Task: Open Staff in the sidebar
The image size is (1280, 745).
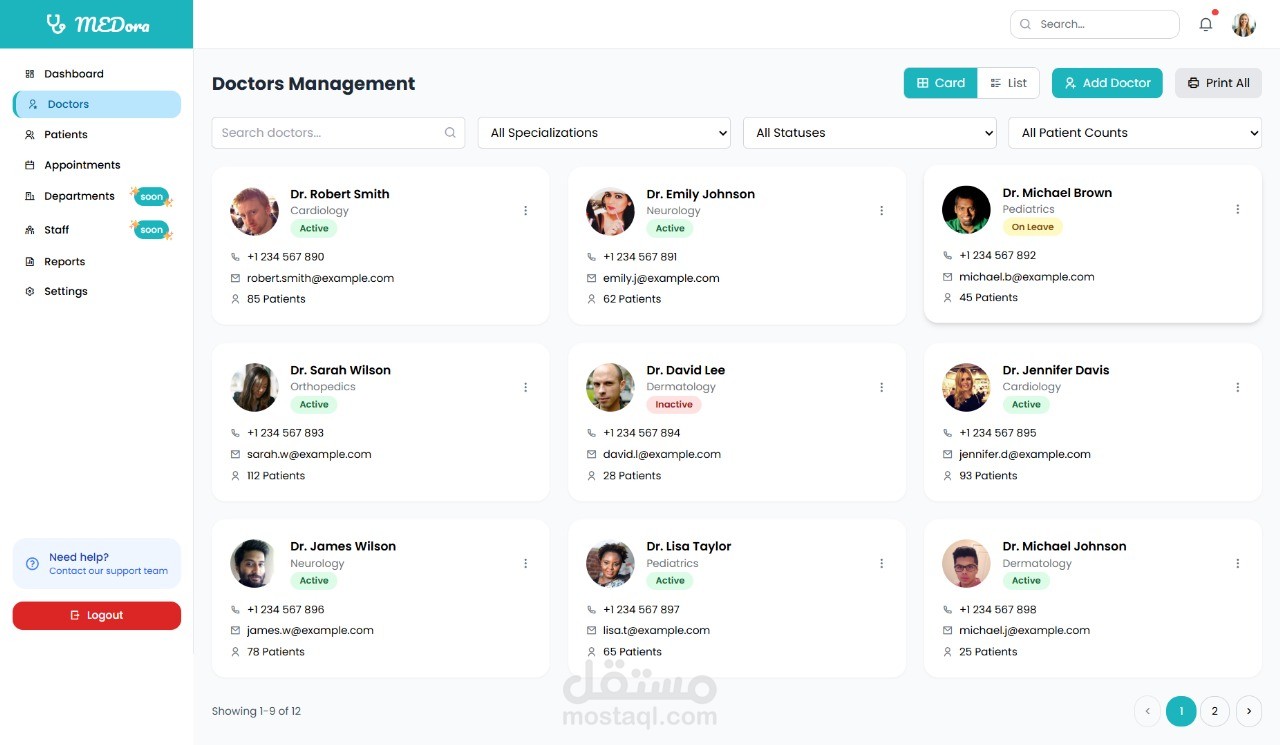Action: pyautogui.click(x=96, y=230)
